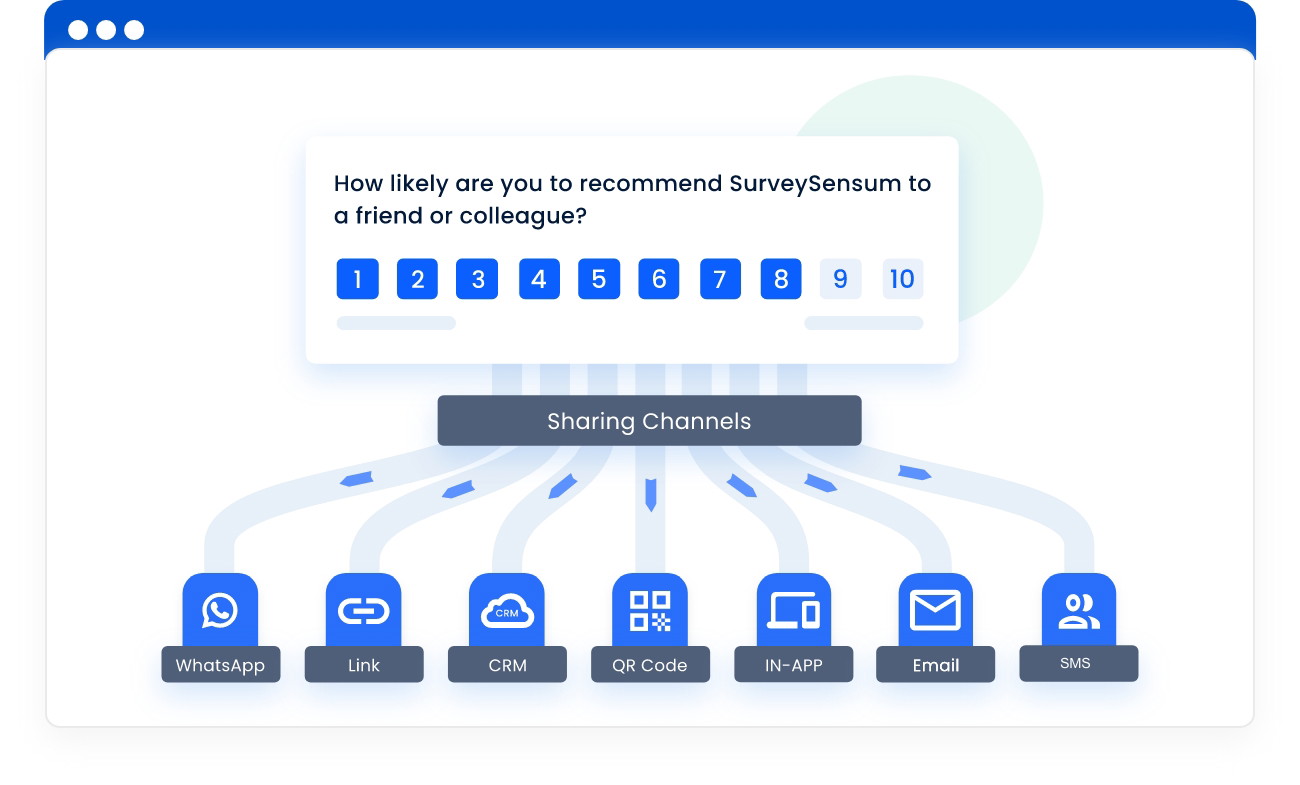Rate 1 on the recommendation scale
This screenshot has width=1300, height=785.
[x=358, y=279]
